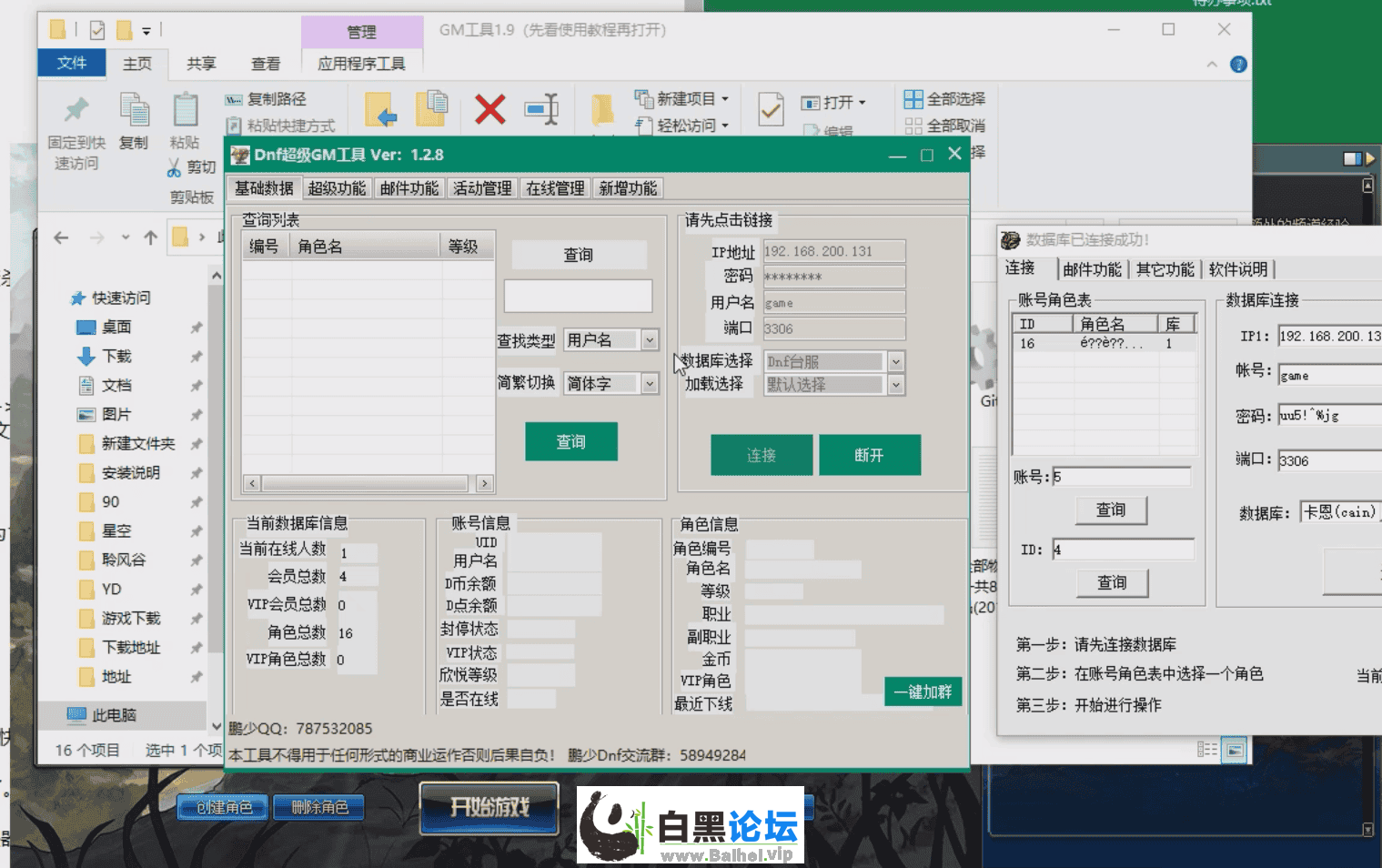
Task: Open the 简繁切换 简体字 dropdown
Action: coord(650,384)
